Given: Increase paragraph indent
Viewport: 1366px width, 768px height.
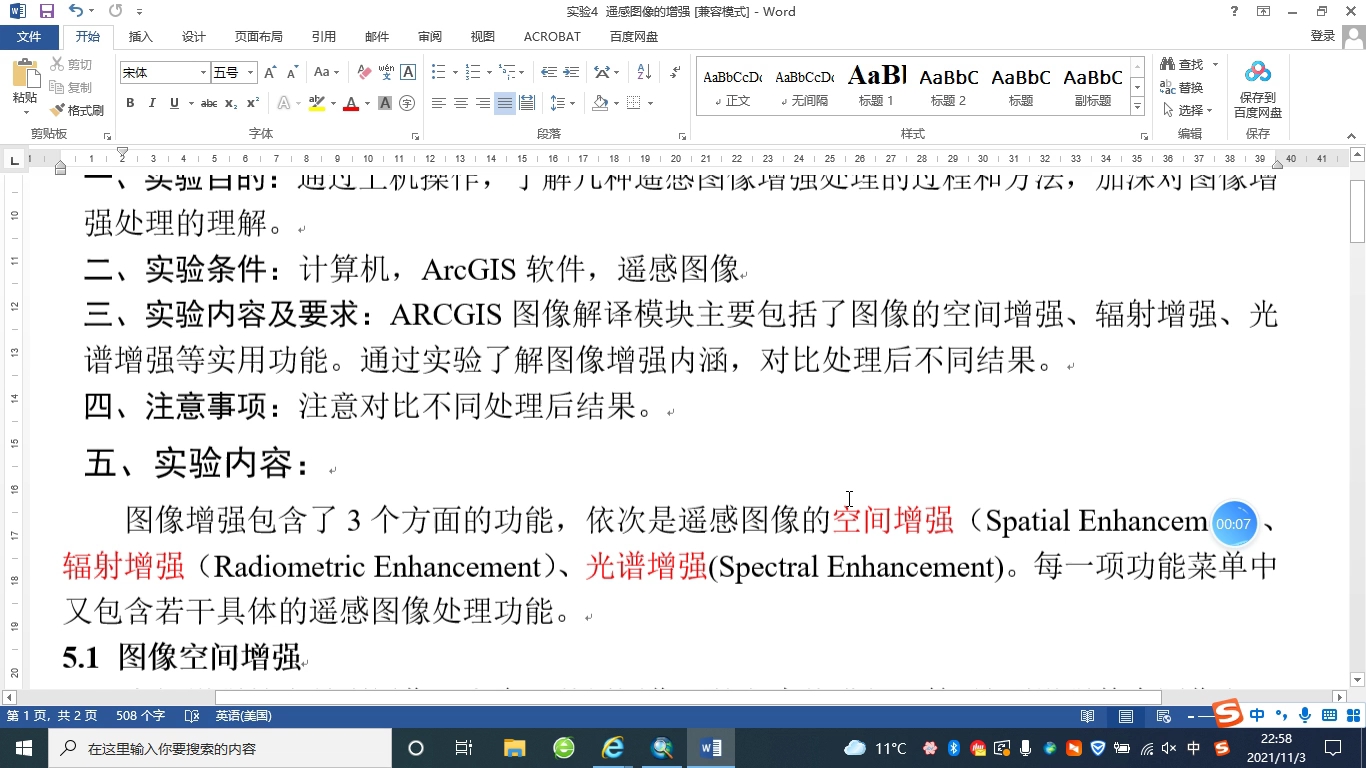Looking at the screenshot, I should tap(571, 73).
